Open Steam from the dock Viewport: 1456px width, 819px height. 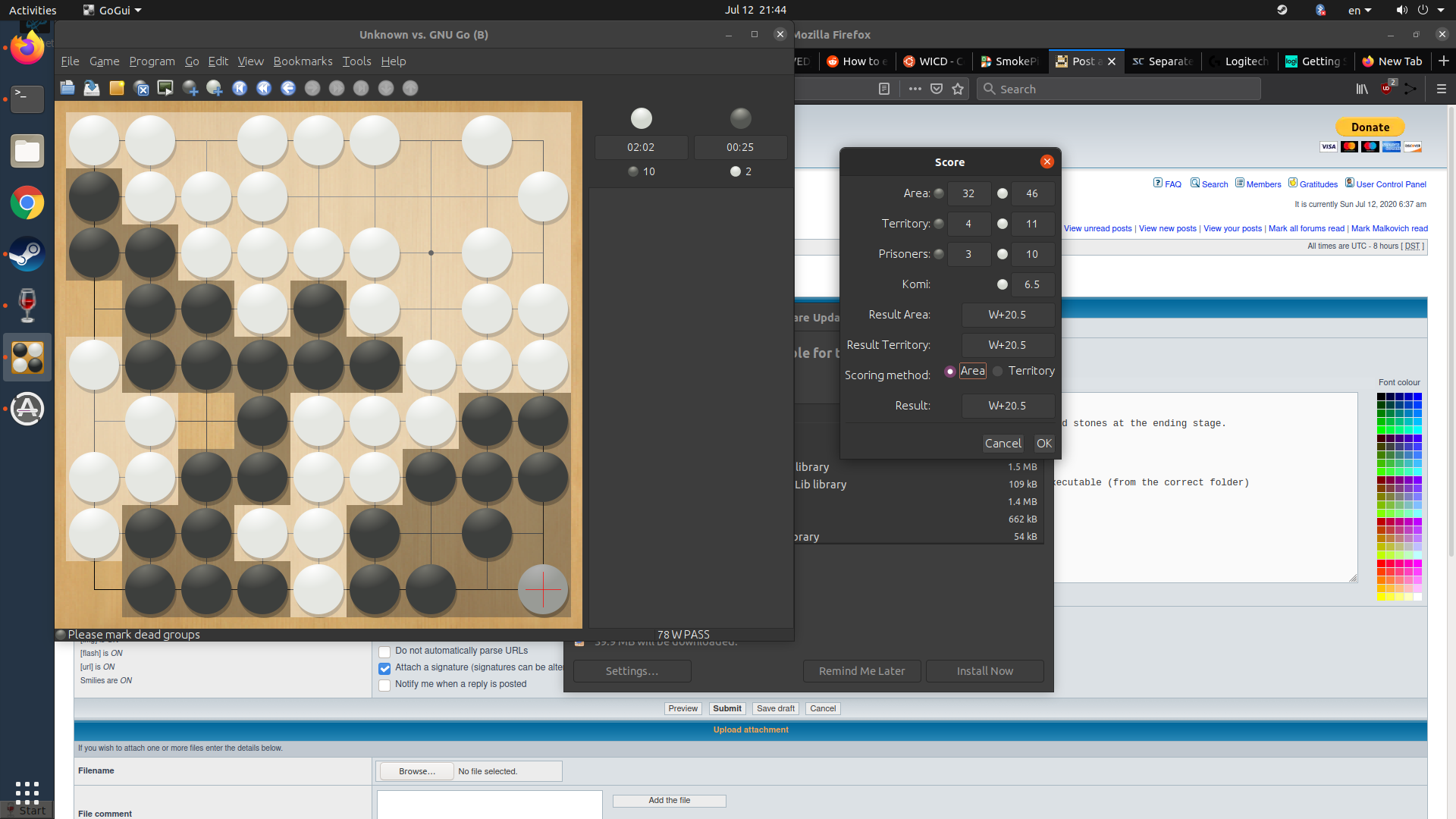pos(27,254)
